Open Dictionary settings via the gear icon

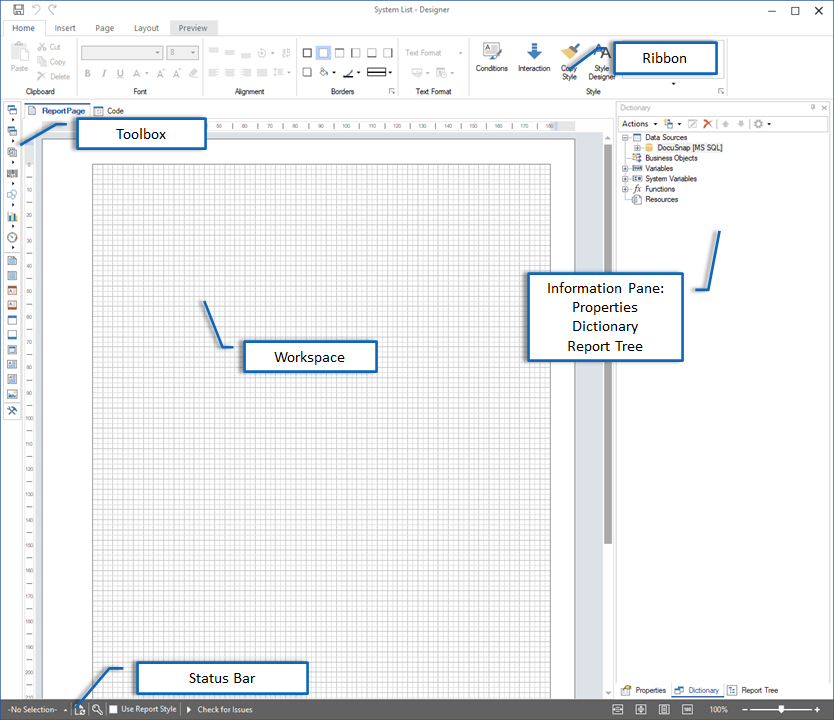(x=757, y=123)
